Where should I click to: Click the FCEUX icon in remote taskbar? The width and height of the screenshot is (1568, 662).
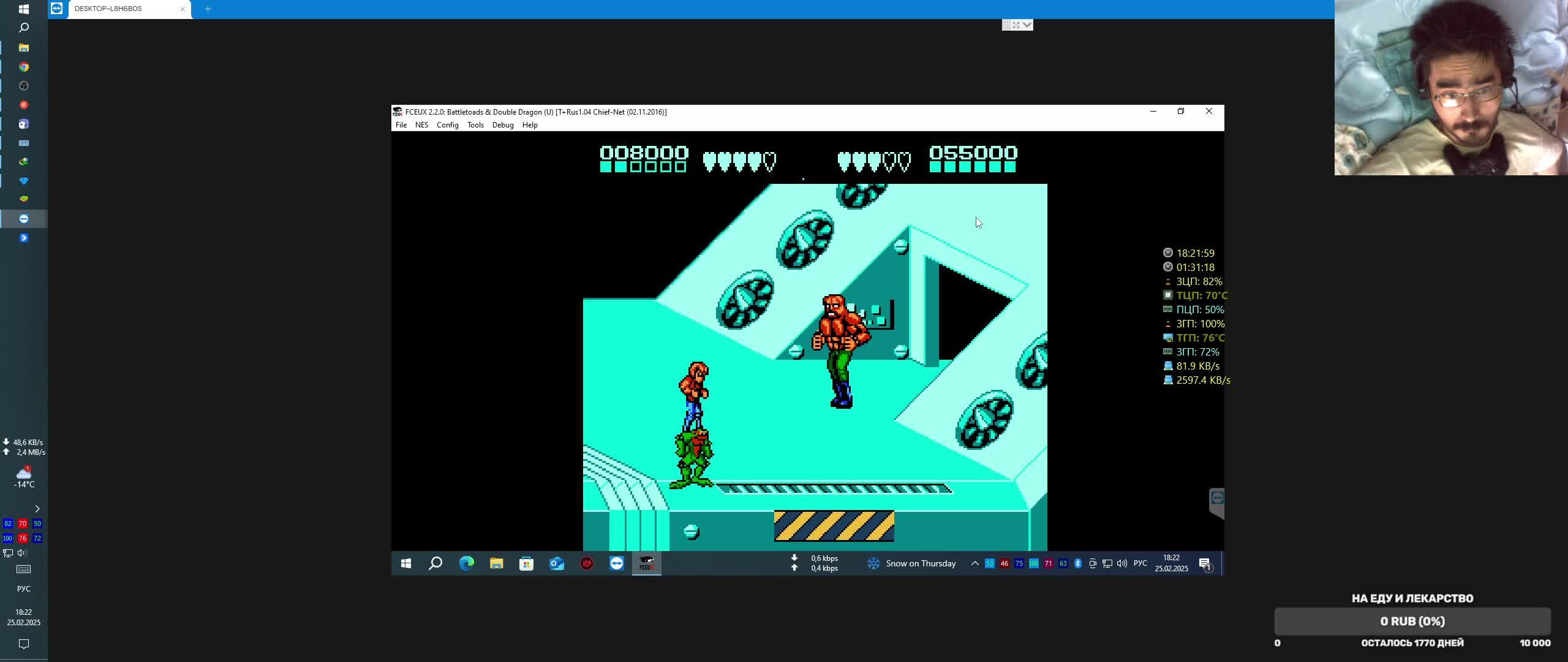click(x=646, y=563)
